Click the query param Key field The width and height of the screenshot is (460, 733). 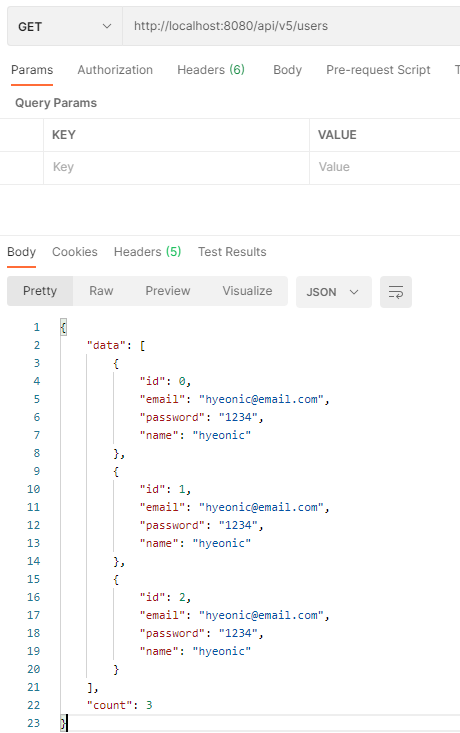point(176,167)
